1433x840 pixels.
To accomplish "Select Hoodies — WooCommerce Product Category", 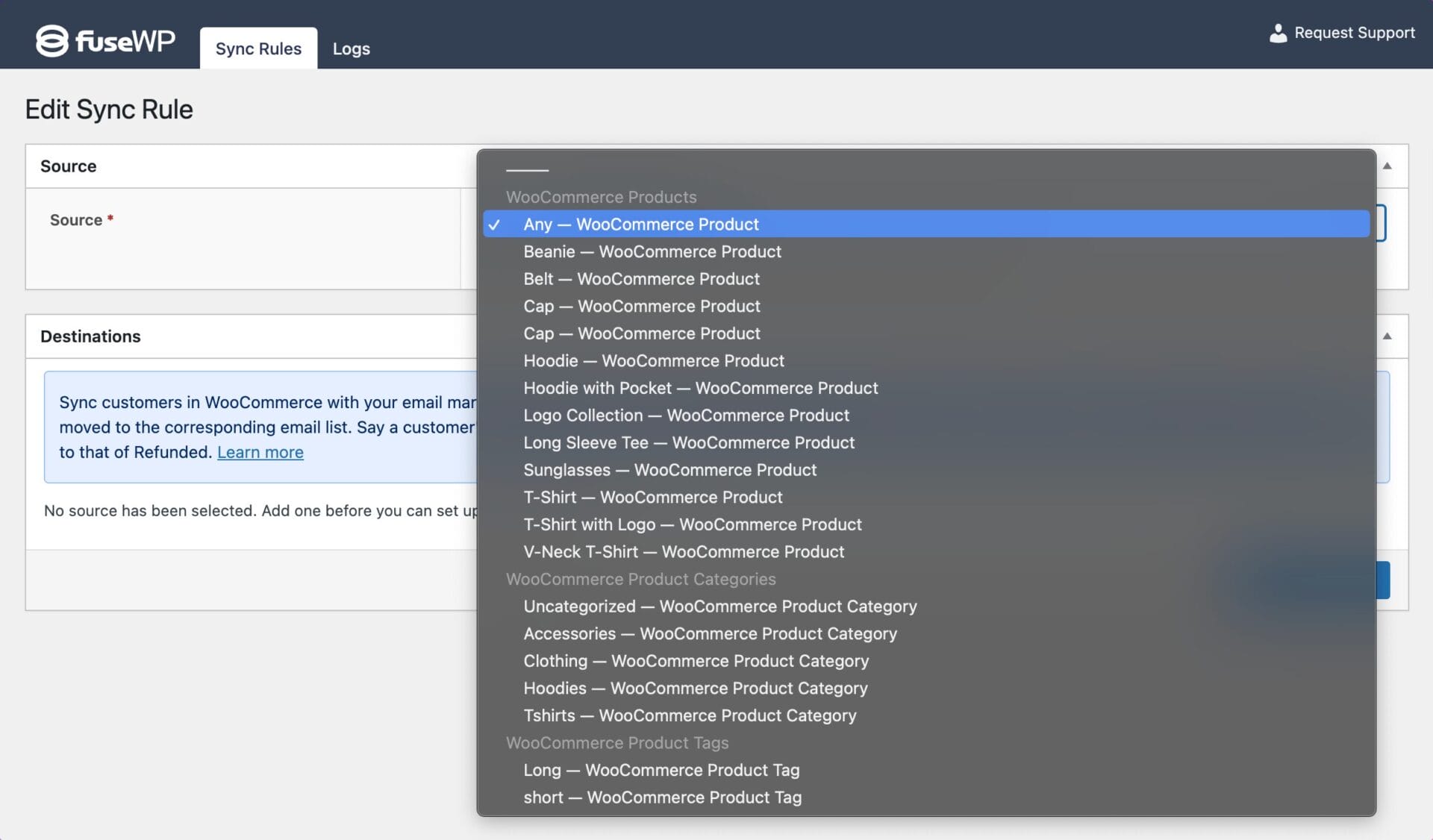I will coord(696,687).
